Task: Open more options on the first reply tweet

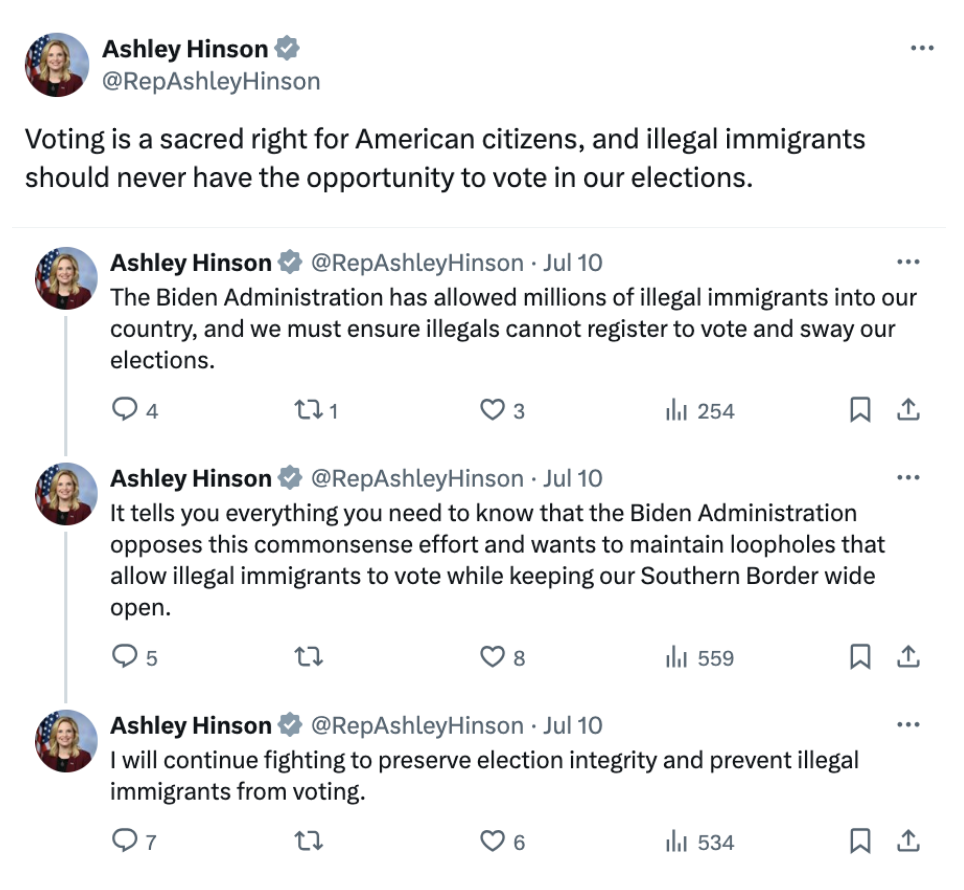Action: [908, 262]
